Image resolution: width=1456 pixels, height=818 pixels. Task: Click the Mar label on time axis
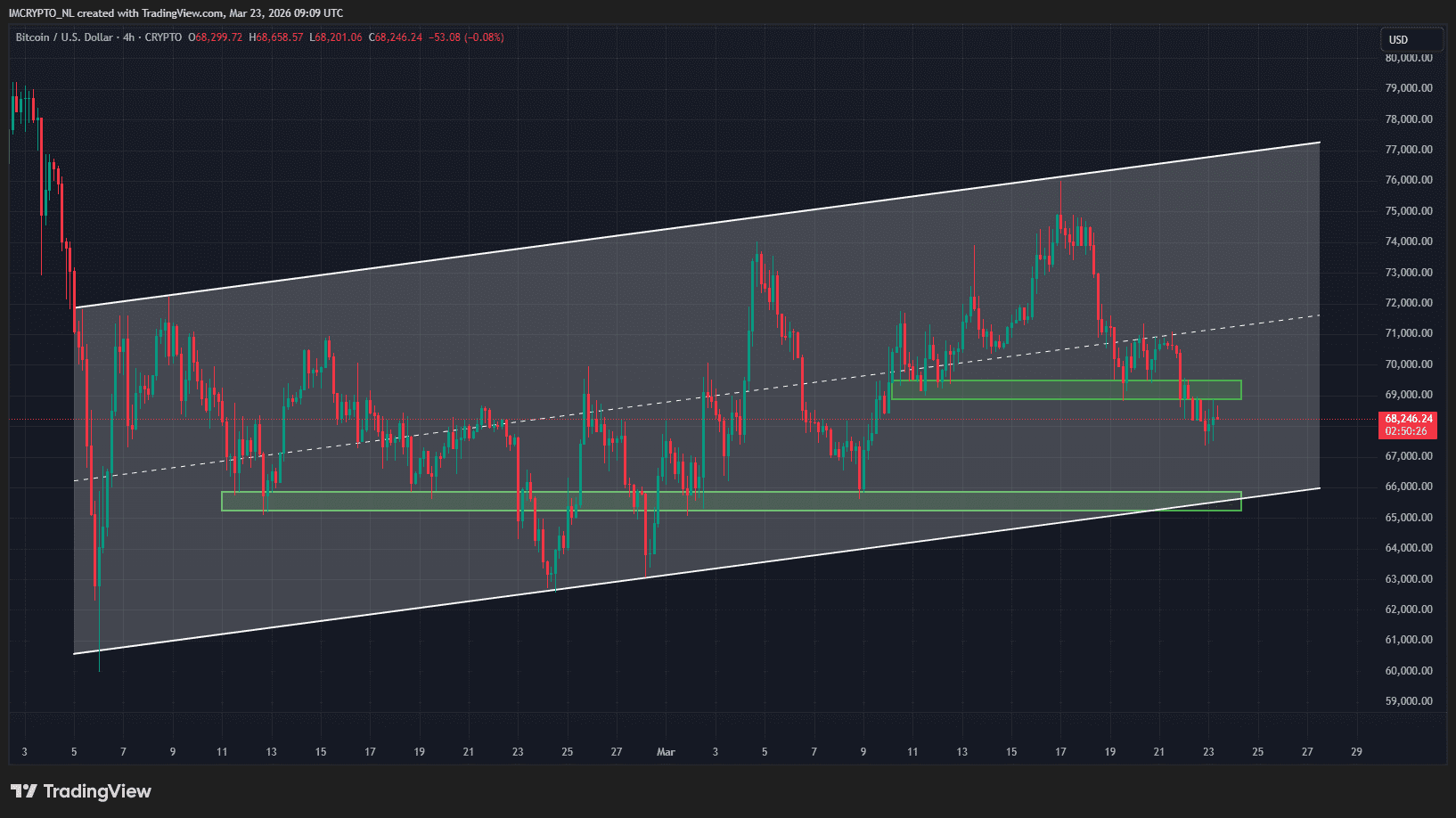click(x=666, y=752)
